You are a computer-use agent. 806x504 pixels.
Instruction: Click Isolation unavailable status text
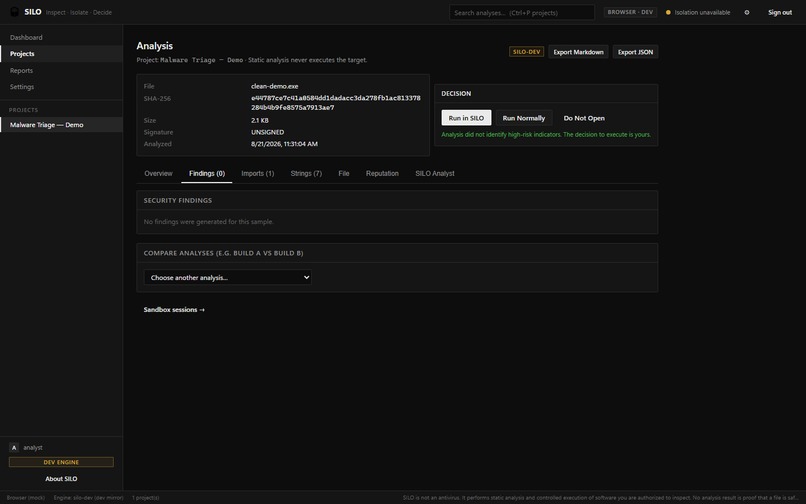pos(702,12)
